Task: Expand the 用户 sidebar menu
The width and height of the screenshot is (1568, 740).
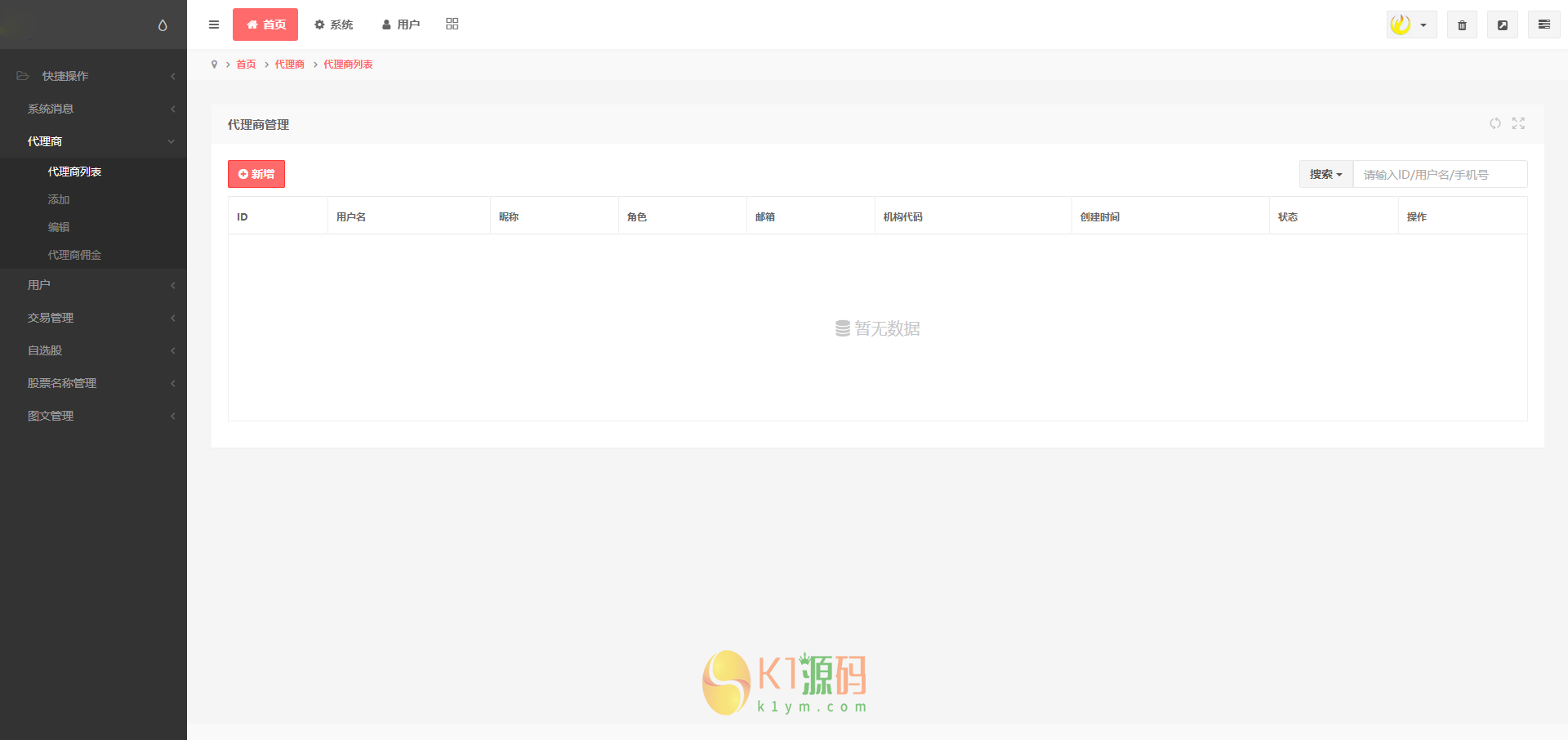Action: coord(93,285)
